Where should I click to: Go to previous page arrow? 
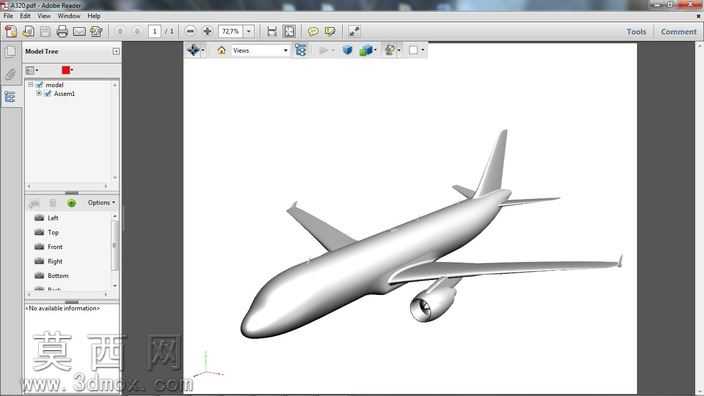[x=120, y=31]
